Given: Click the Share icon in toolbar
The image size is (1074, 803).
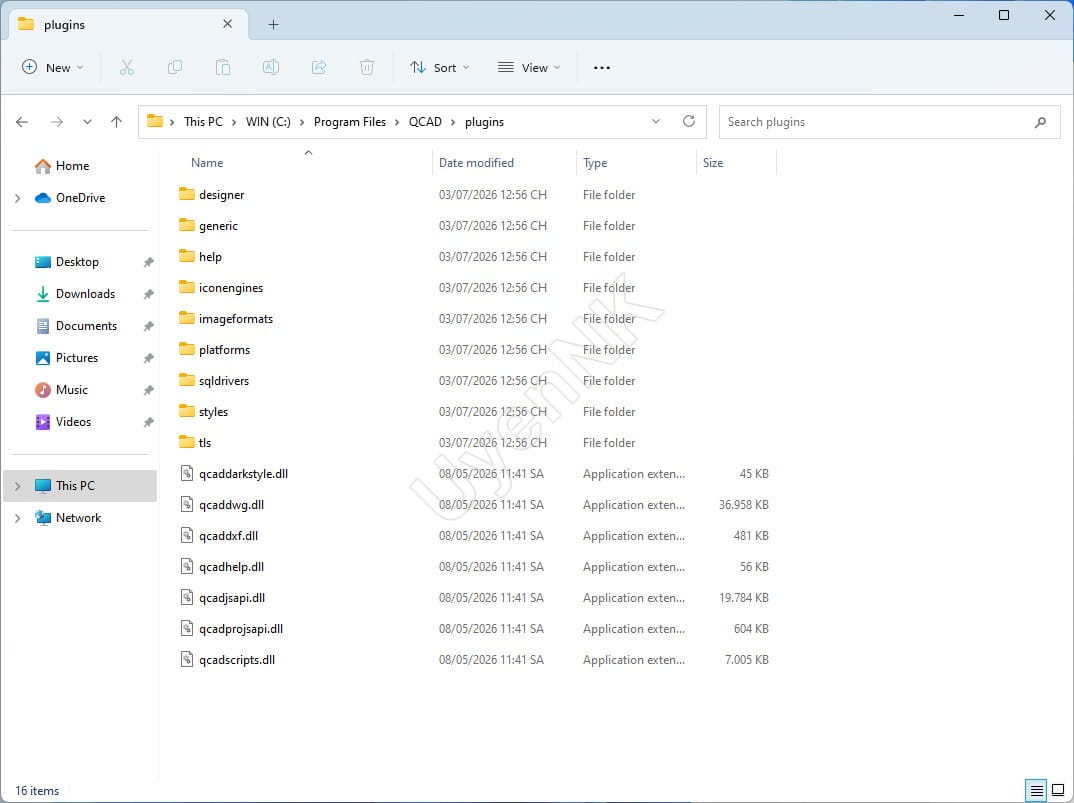Looking at the screenshot, I should point(319,67).
